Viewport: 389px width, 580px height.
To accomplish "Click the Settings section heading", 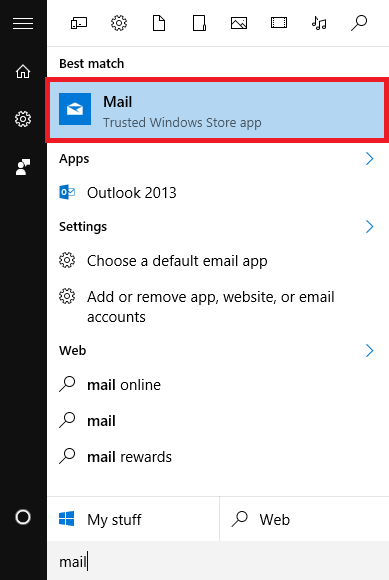I will click(x=83, y=227).
